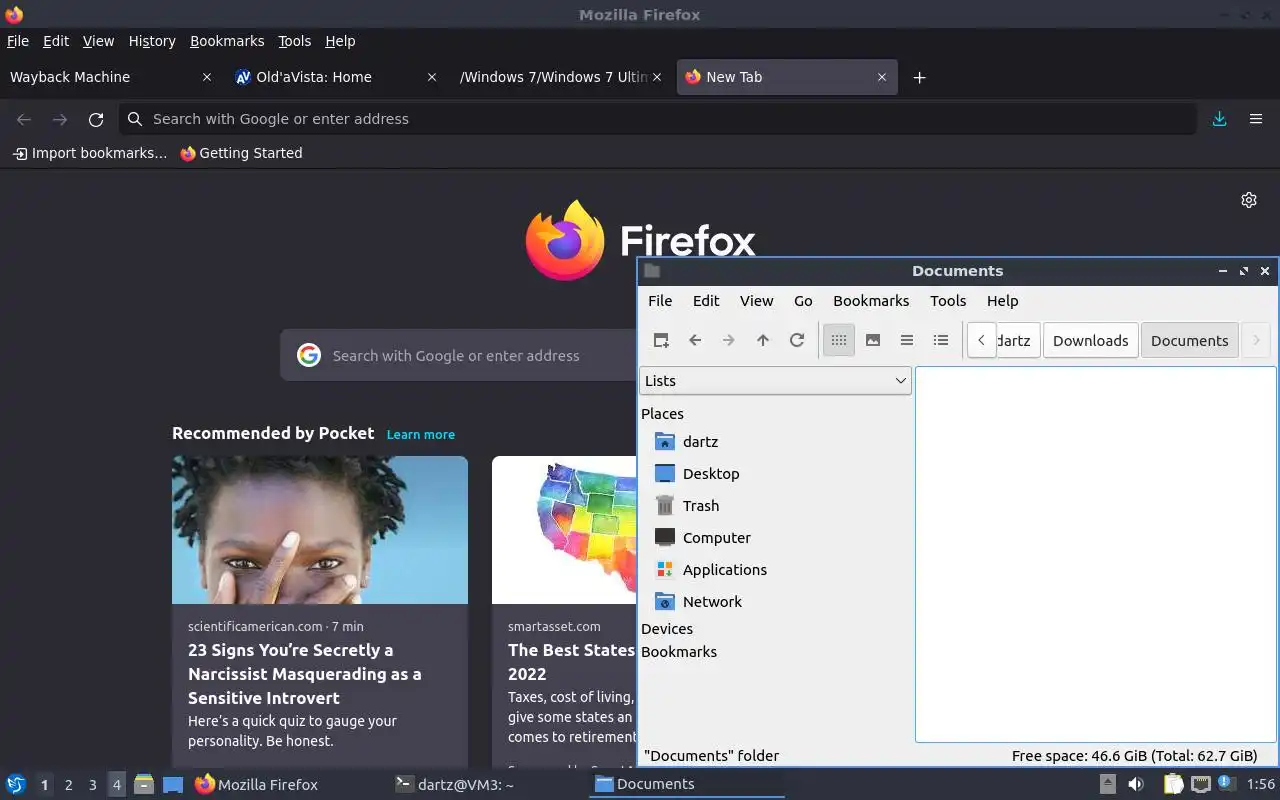Switch to compact list view in the file manager

(907, 340)
